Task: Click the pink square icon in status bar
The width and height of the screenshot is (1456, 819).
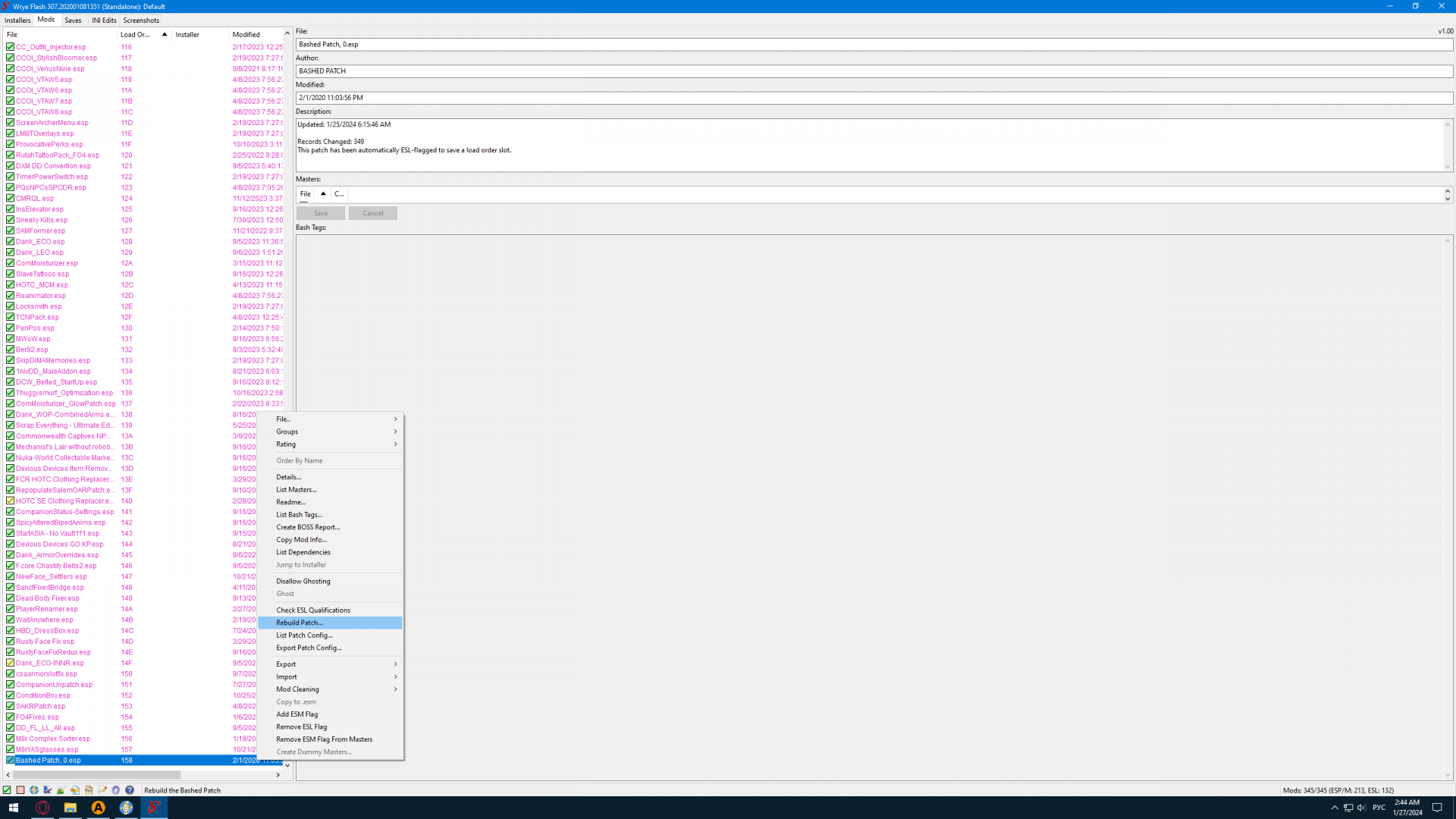Action: click(20, 789)
